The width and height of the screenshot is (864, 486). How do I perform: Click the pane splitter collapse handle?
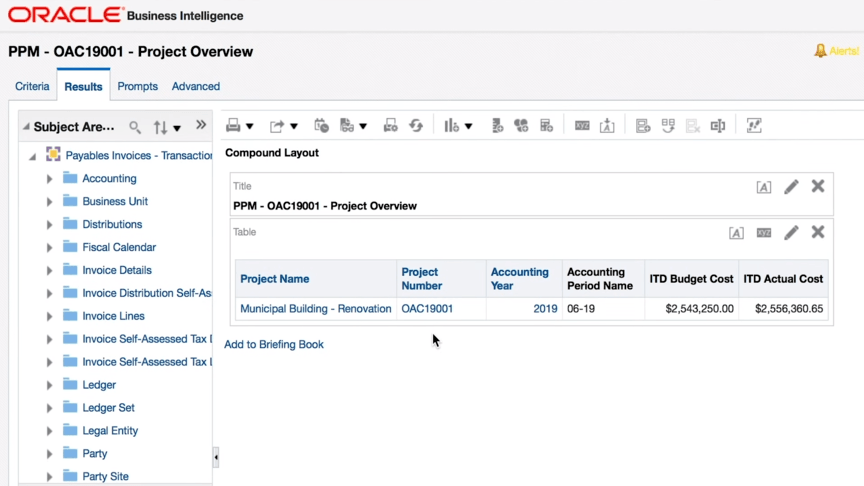[x=216, y=457]
